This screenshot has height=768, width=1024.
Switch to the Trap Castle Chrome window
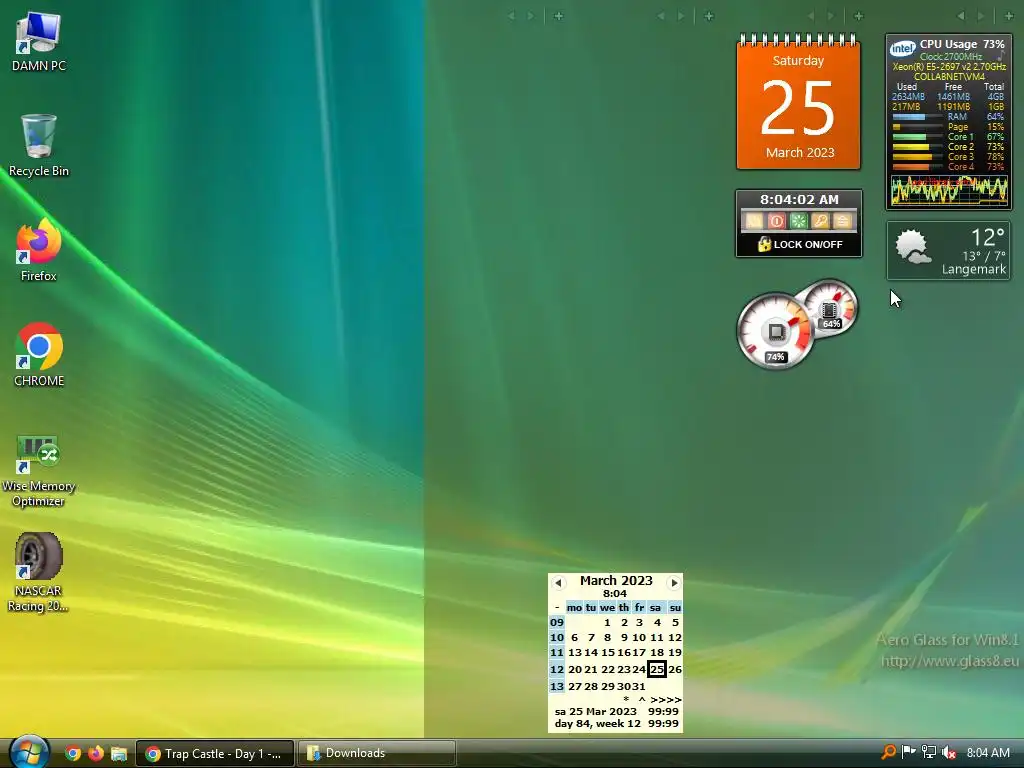point(214,753)
